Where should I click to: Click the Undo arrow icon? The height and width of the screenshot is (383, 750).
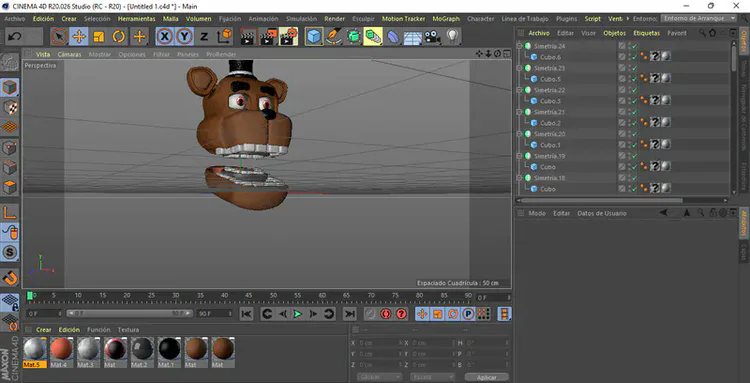(x=15, y=36)
